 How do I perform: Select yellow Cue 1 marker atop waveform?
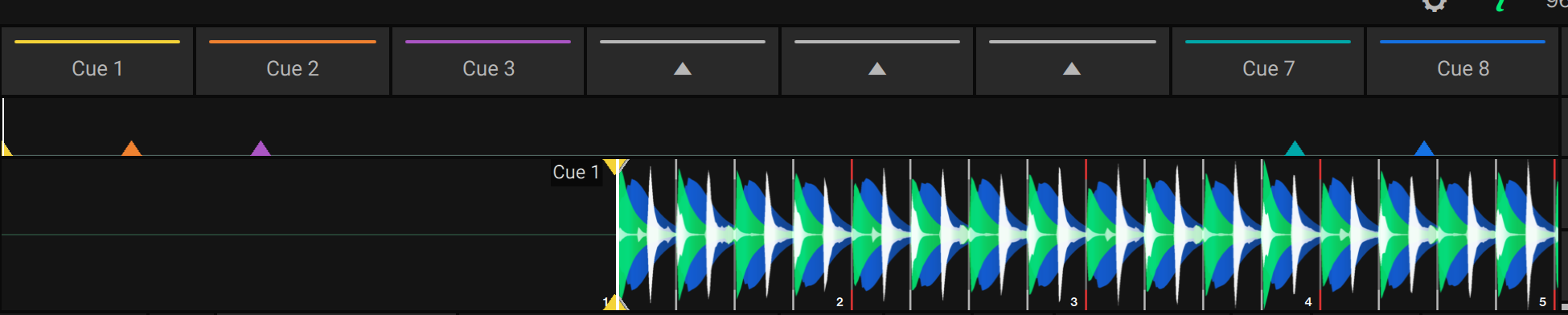(616, 166)
